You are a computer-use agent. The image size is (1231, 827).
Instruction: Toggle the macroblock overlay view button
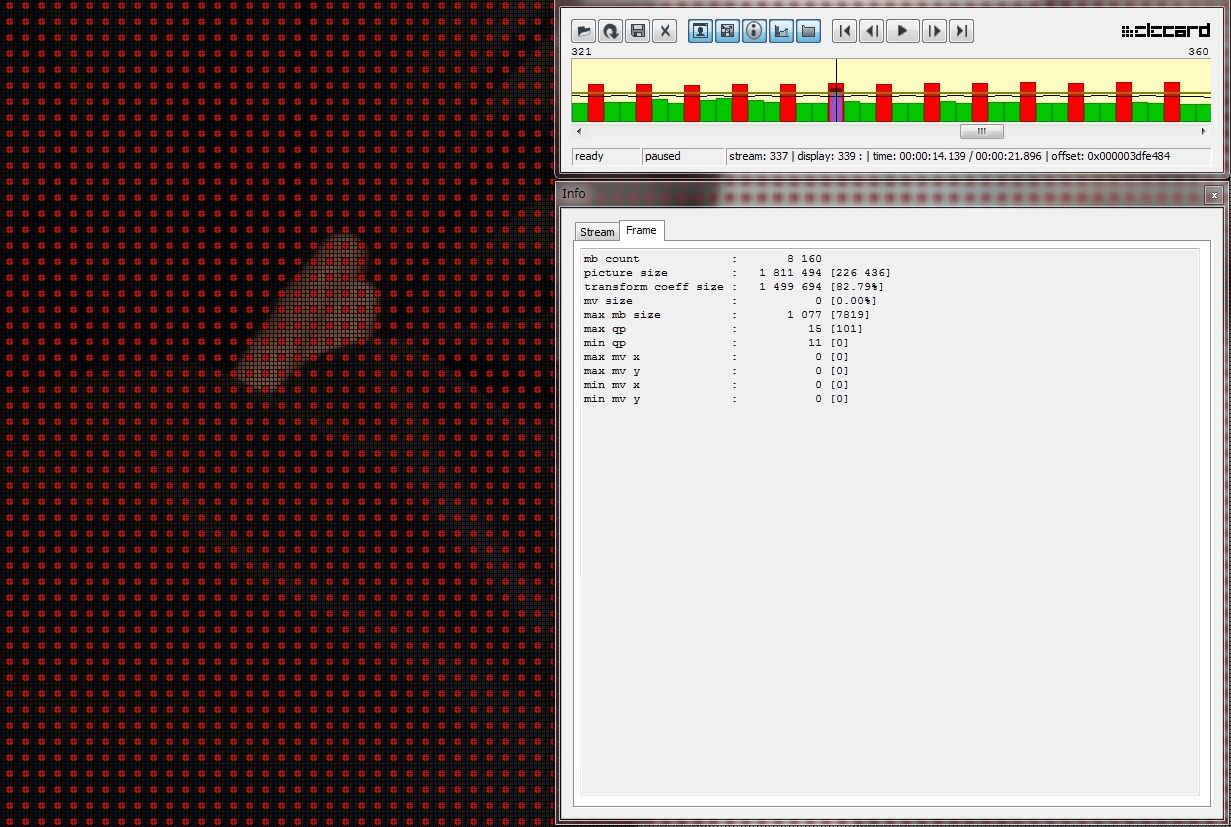click(728, 31)
